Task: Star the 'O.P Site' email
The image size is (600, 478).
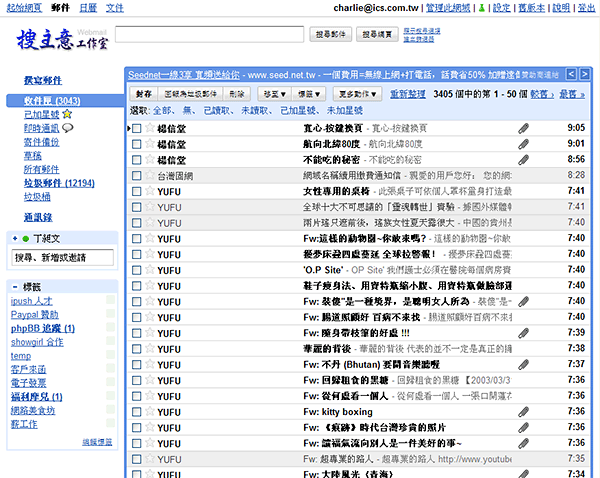Action: 150,269
